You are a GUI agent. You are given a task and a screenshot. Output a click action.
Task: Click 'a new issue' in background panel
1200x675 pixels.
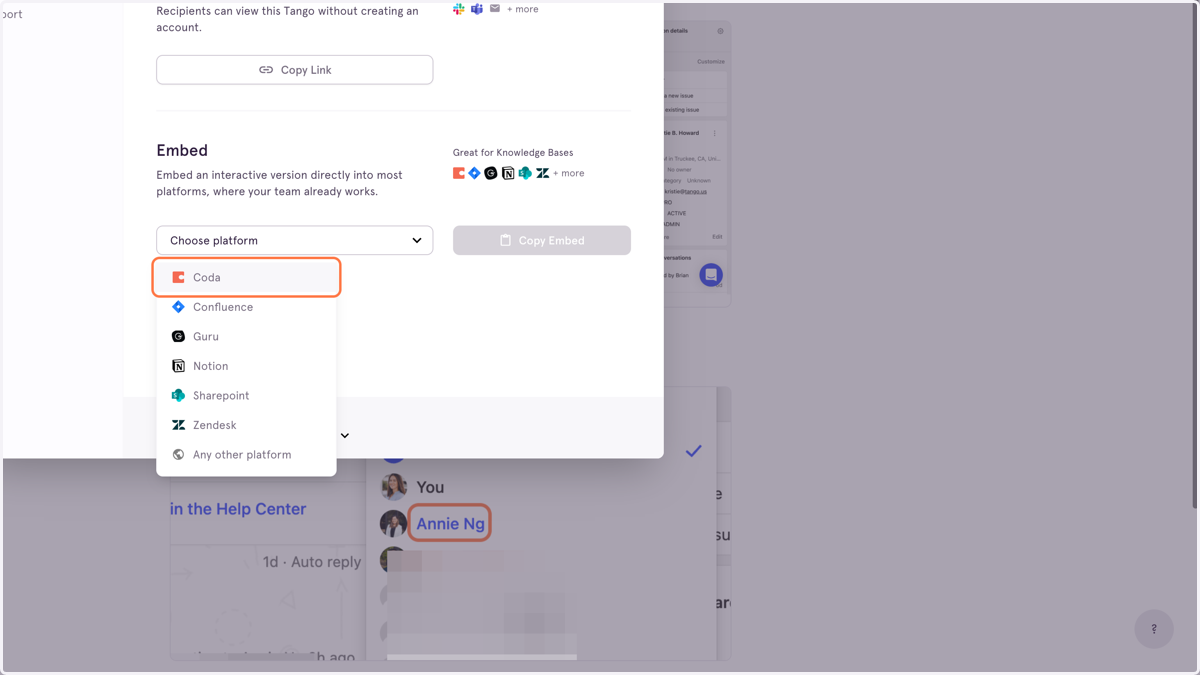(679, 96)
